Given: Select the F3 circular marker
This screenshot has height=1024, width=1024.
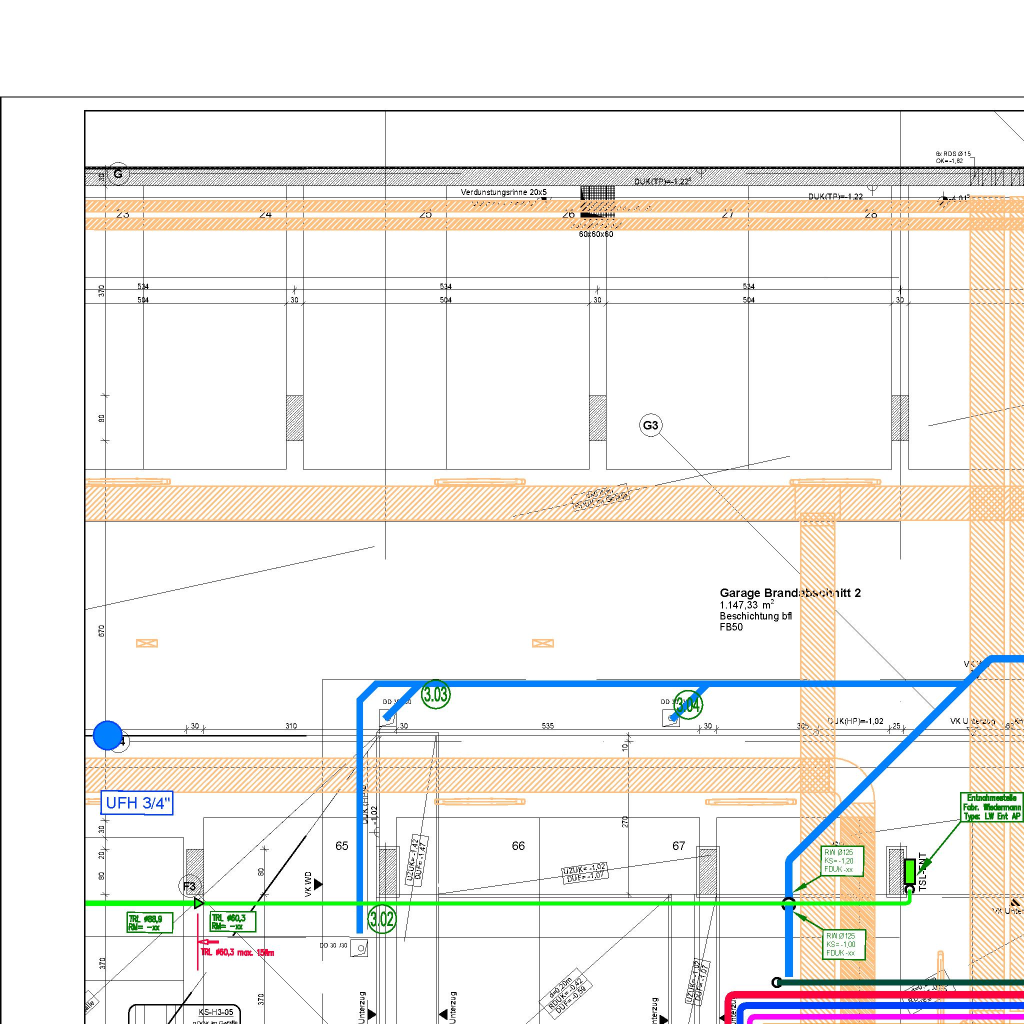Looking at the screenshot, I should [190, 886].
